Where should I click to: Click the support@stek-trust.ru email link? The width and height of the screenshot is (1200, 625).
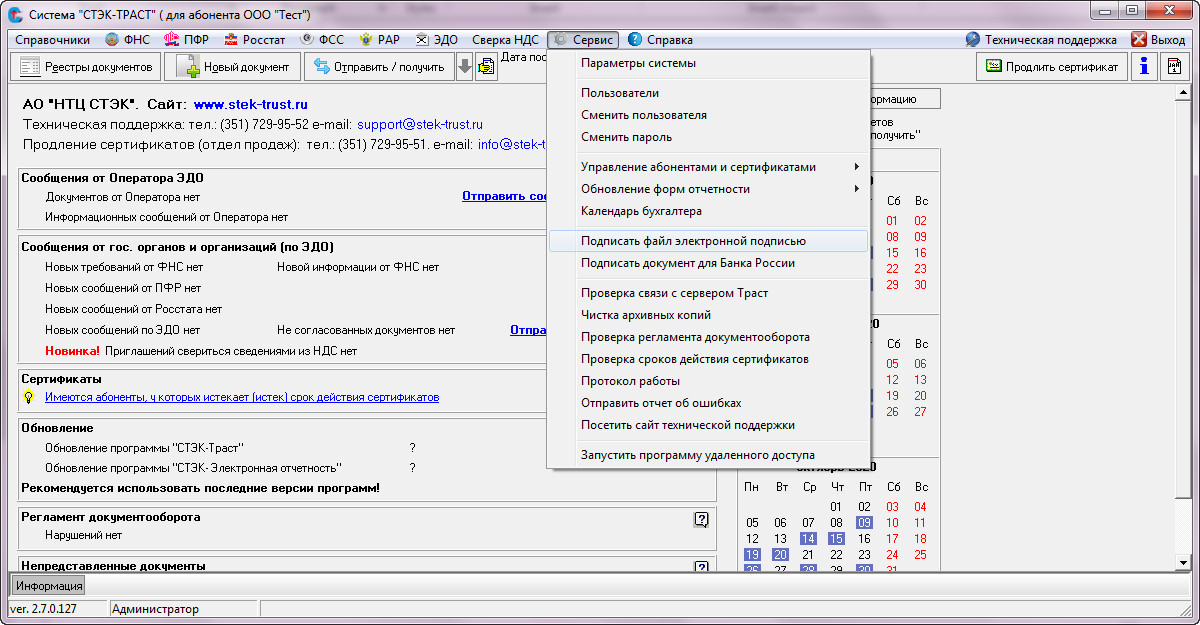[x=420, y=125]
